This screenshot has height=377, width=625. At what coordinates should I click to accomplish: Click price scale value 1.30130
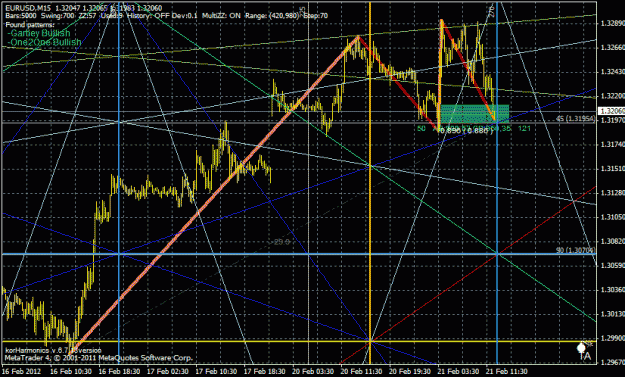coord(613,314)
